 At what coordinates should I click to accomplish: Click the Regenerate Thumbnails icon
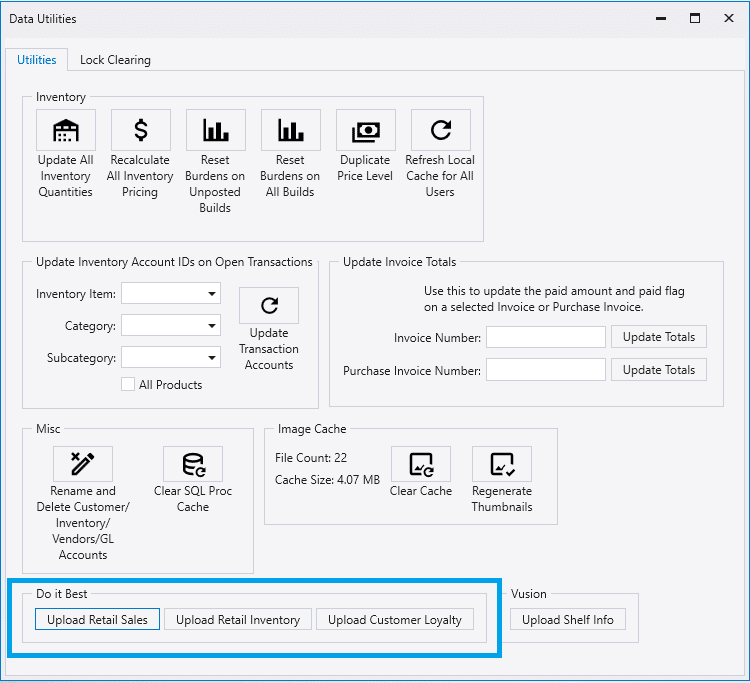(502, 464)
